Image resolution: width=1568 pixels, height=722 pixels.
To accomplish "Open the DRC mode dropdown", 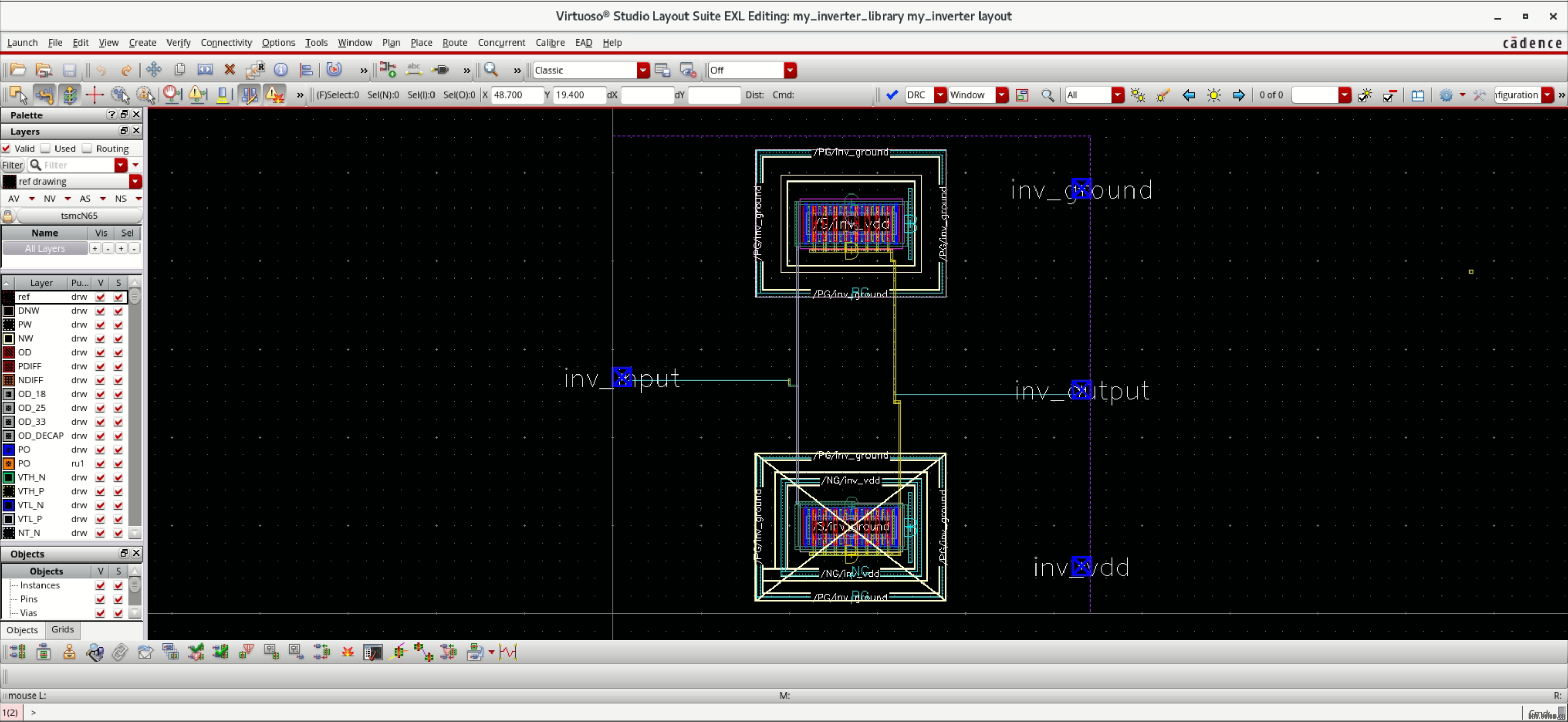I will (941, 95).
